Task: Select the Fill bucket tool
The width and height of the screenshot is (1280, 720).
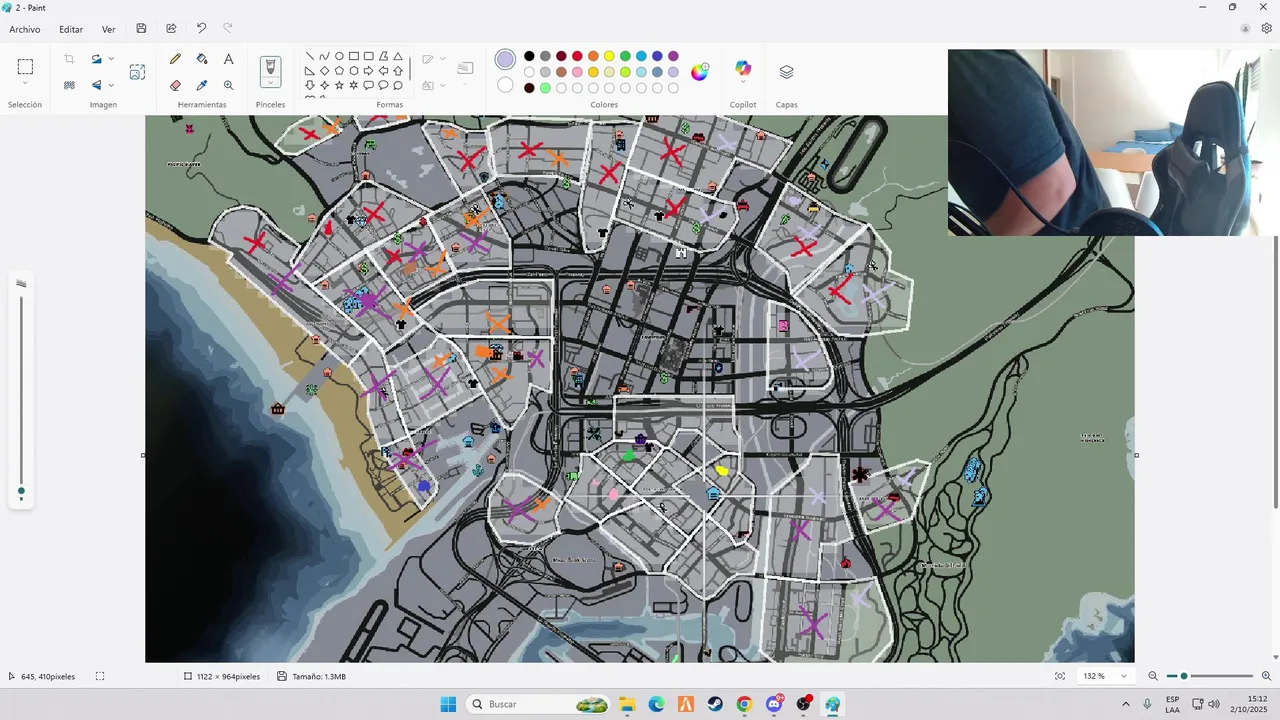Action: pyautogui.click(x=202, y=59)
